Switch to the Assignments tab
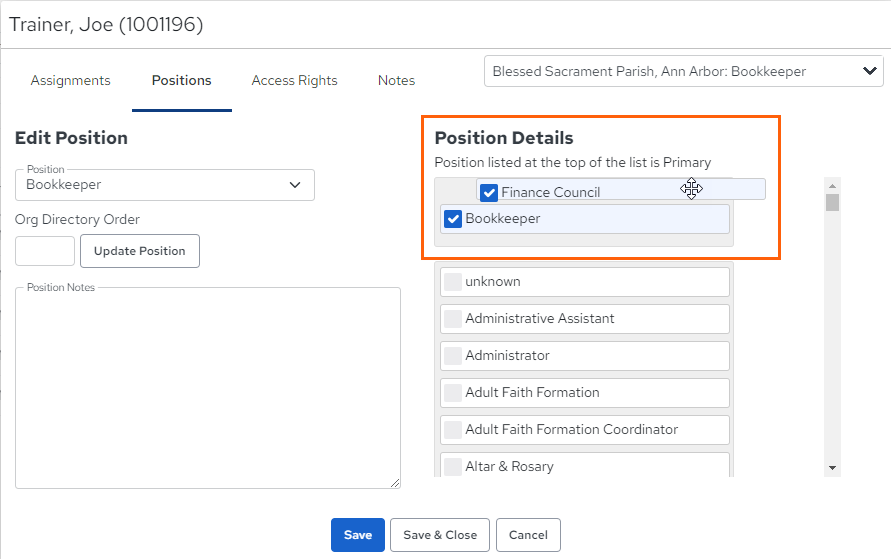This screenshot has width=891, height=559. [x=70, y=81]
